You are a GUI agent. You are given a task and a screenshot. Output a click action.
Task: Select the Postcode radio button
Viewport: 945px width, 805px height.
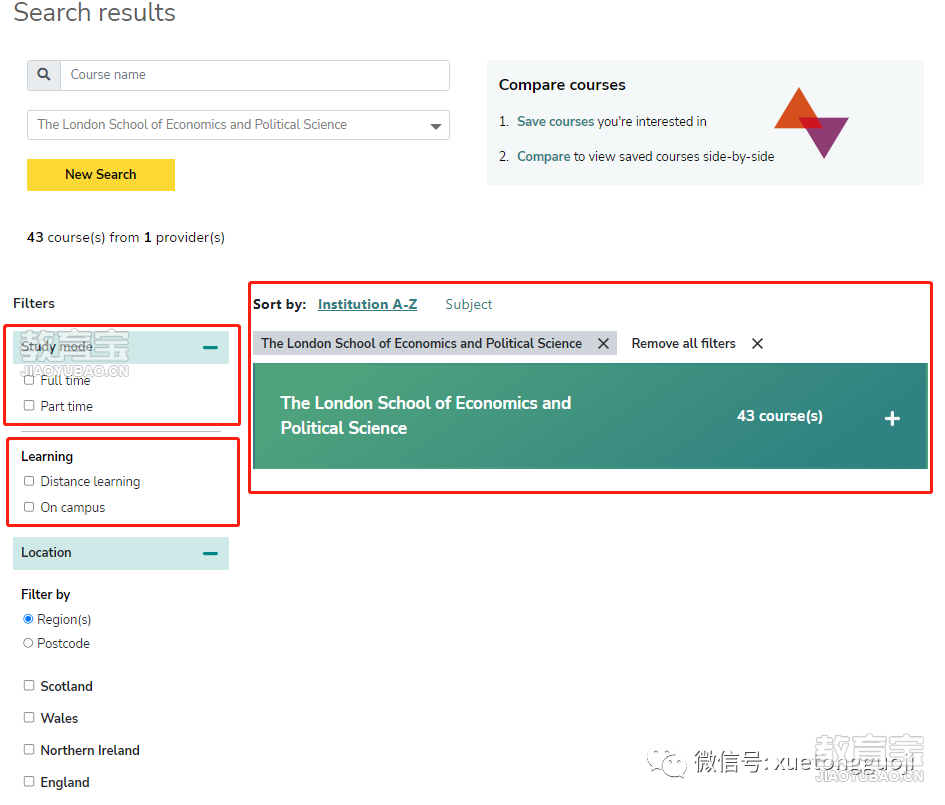tap(28, 643)
